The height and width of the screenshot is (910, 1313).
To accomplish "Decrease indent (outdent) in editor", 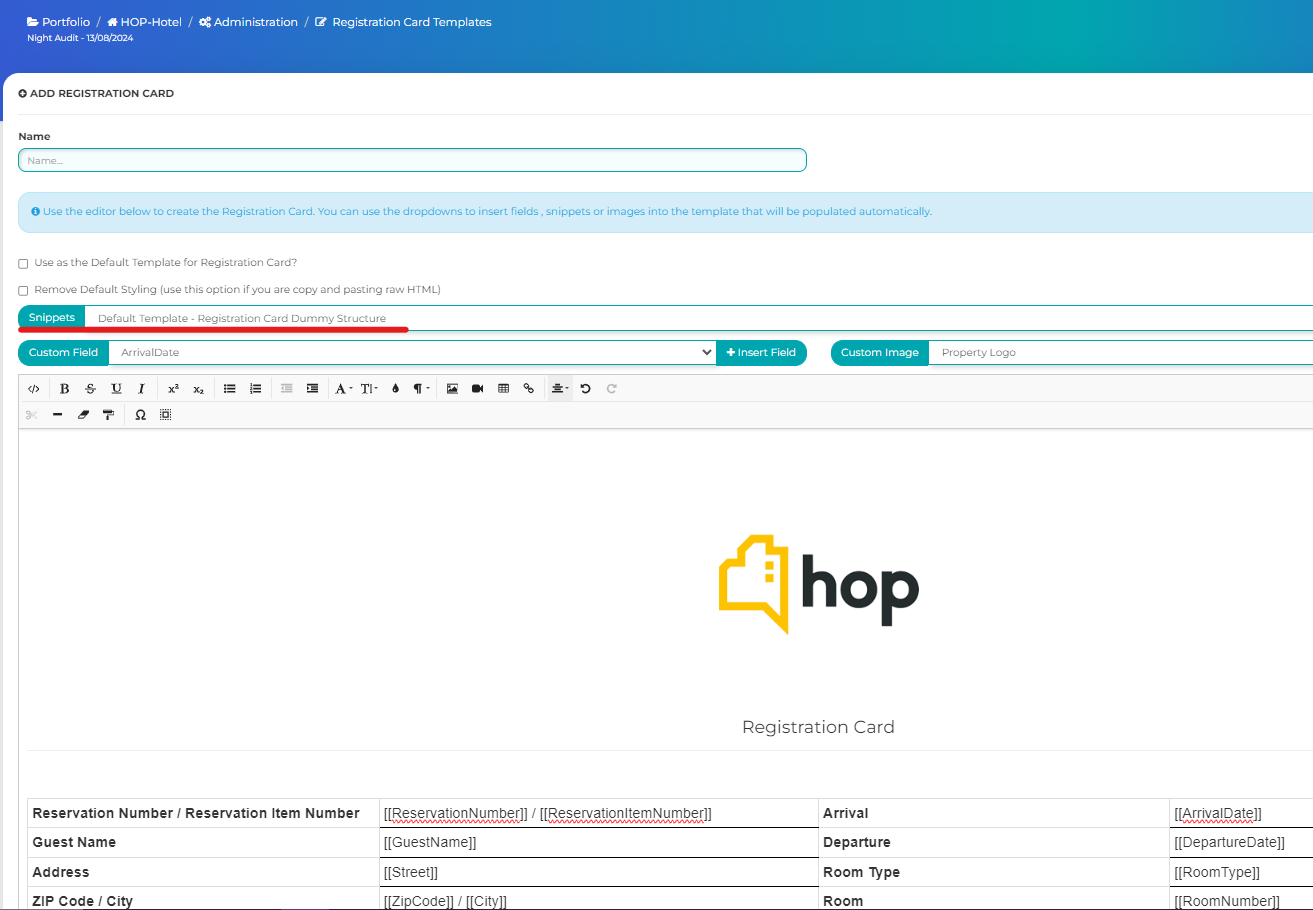I will tap(287, 388).
